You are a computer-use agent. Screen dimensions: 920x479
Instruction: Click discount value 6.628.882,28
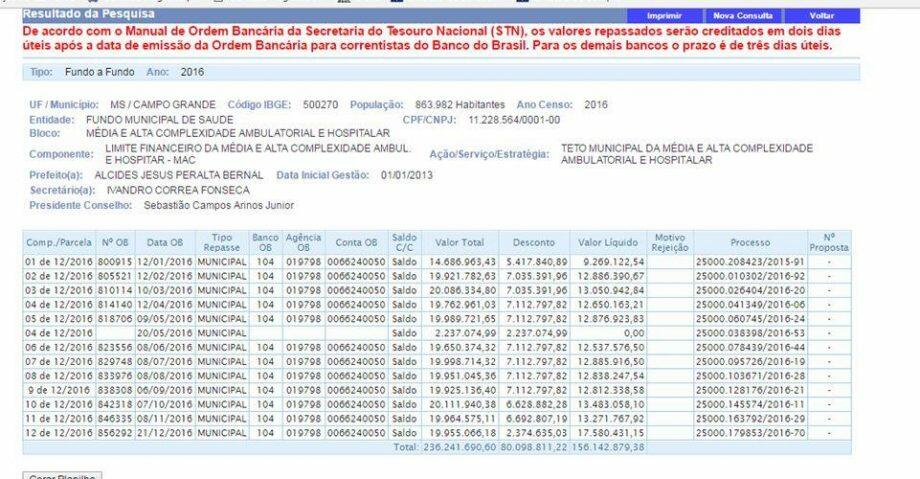point(537,404)
